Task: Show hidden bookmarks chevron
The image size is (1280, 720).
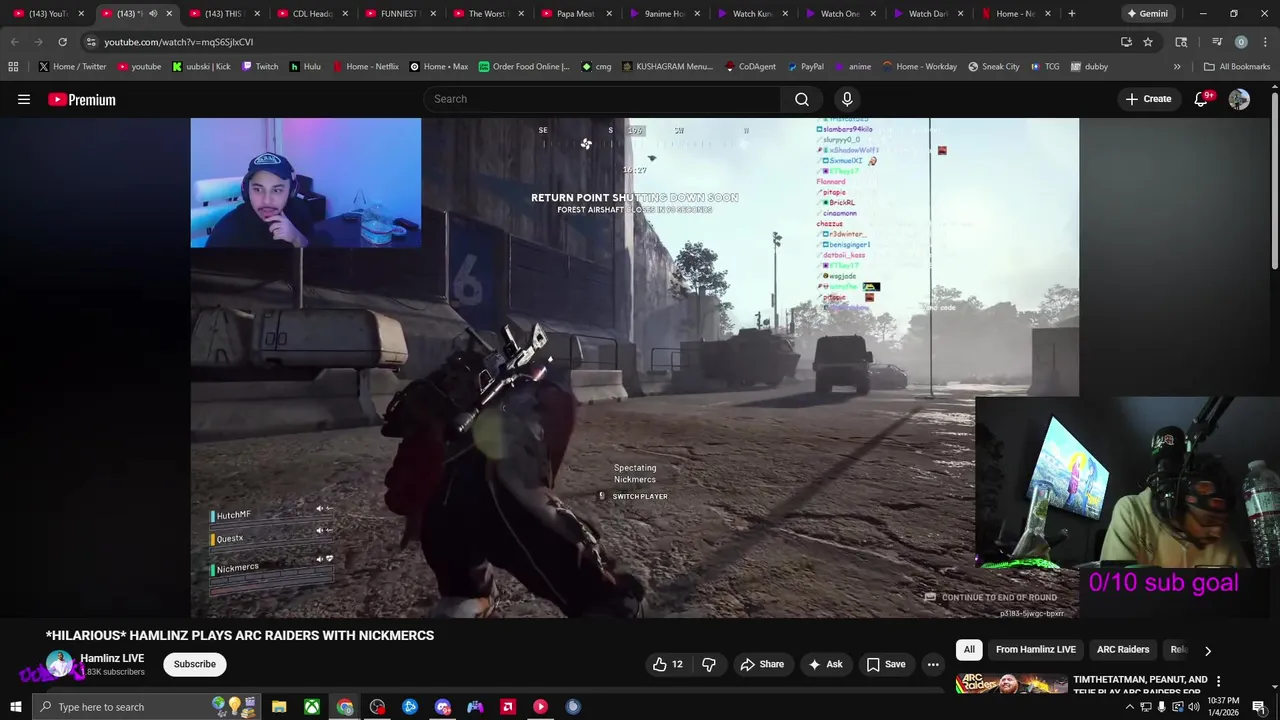Action: tap(1177, 67)
